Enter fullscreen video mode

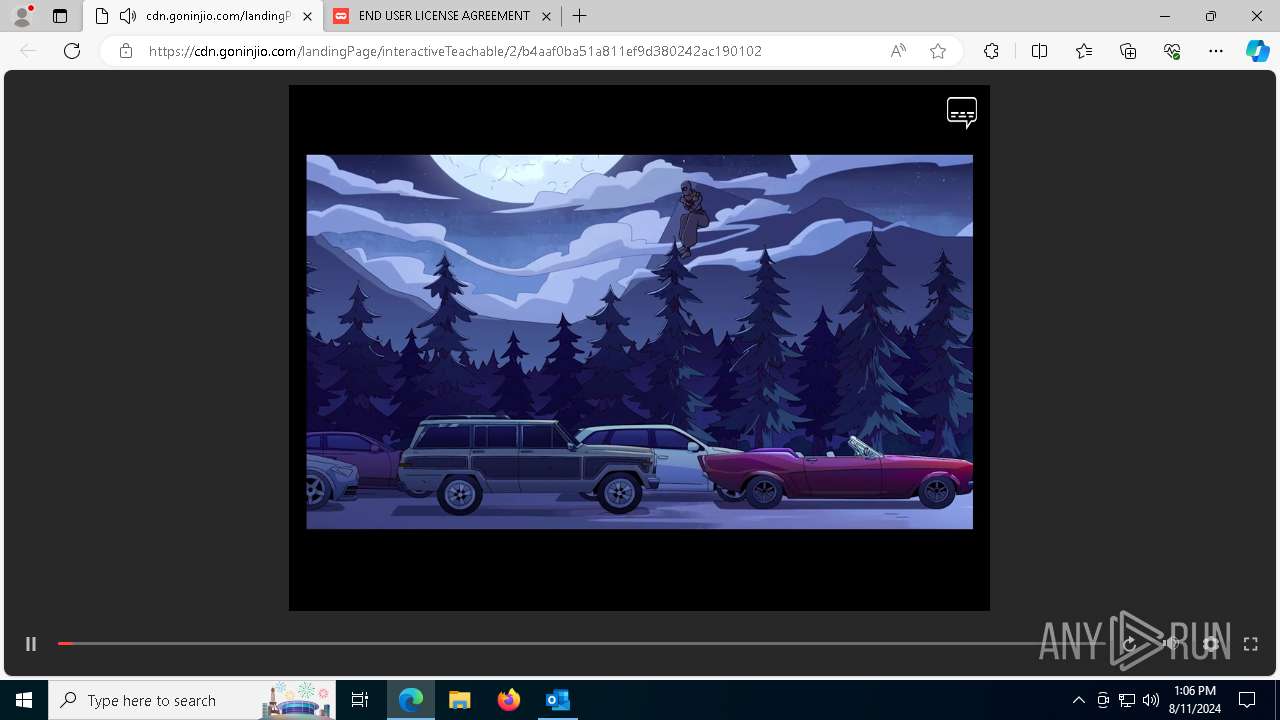(x=1250, y=644)
